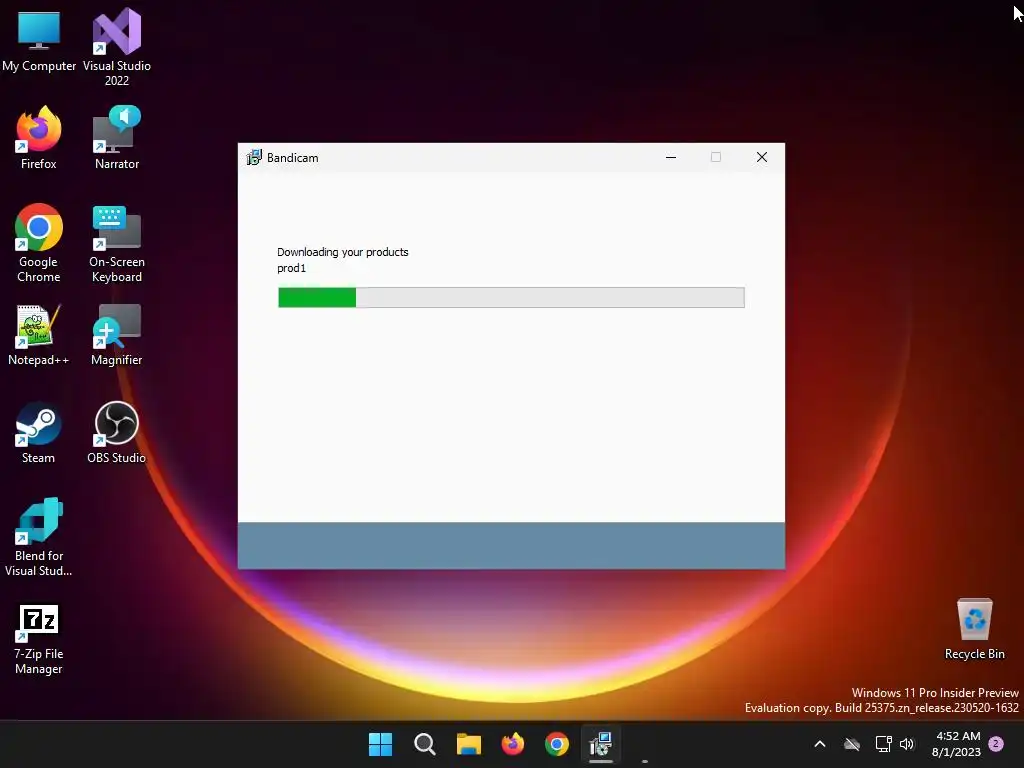Select the OBS Studio desktop shortcut
This screenshot has width=1024, height=768.
pos(117,433)
